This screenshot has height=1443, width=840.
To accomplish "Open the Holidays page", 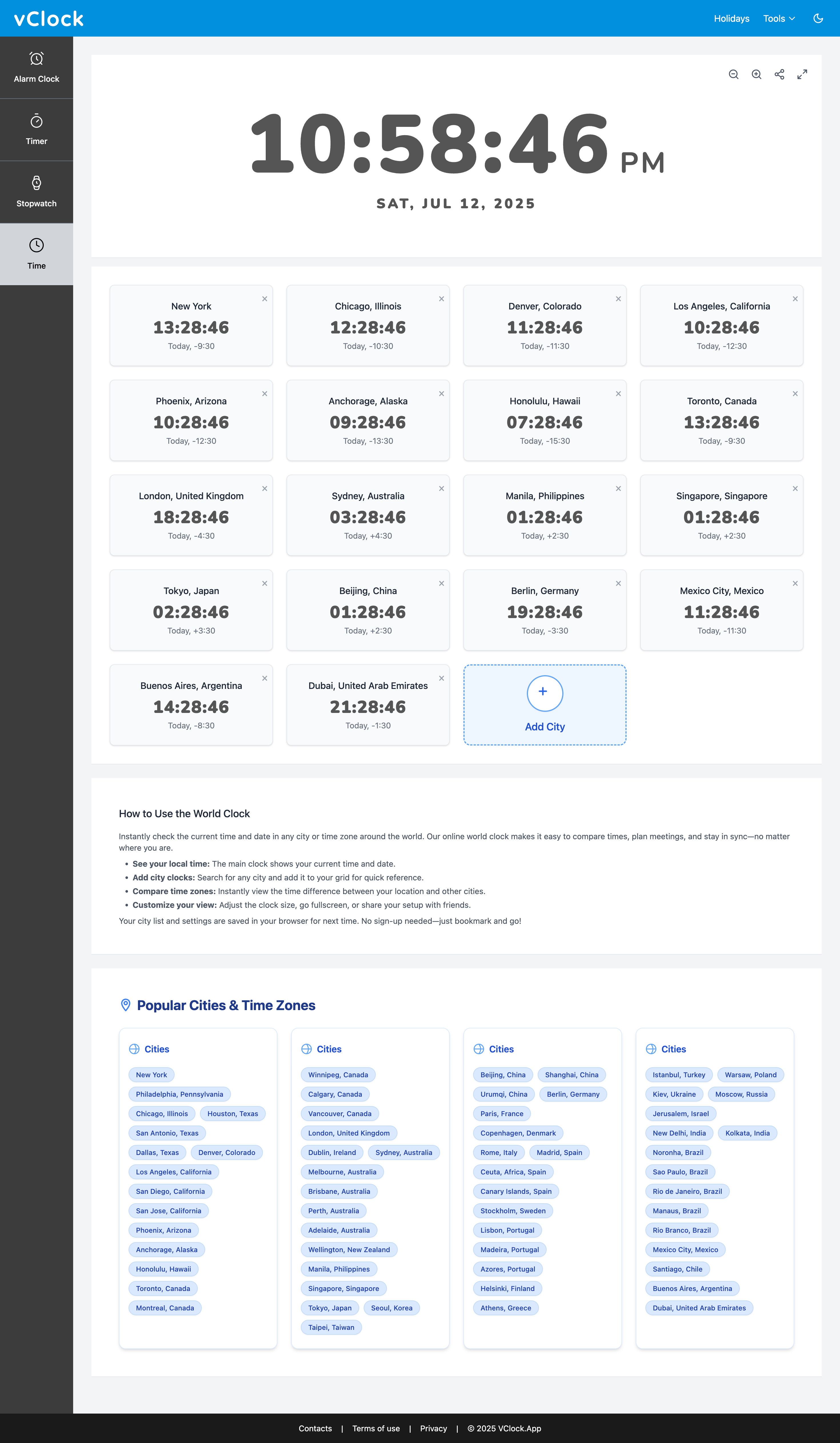I will pos(731,18).
